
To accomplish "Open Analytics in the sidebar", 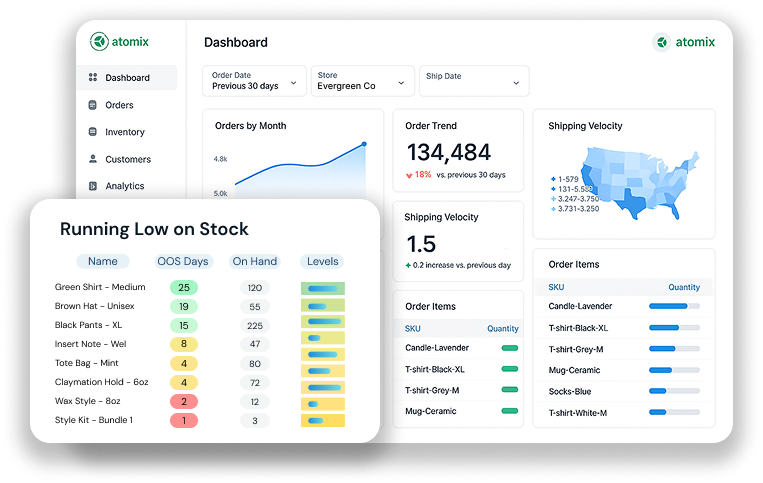I will click(x=127, y=186).
